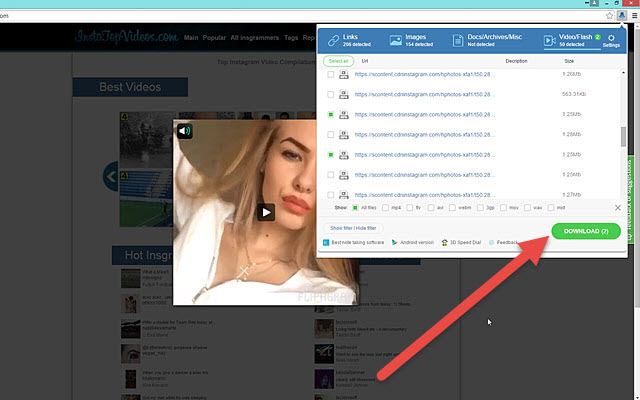The width and height of the screenshot is (640, 400).
Task: Click the Select all button
Action: tap(338, 61)
